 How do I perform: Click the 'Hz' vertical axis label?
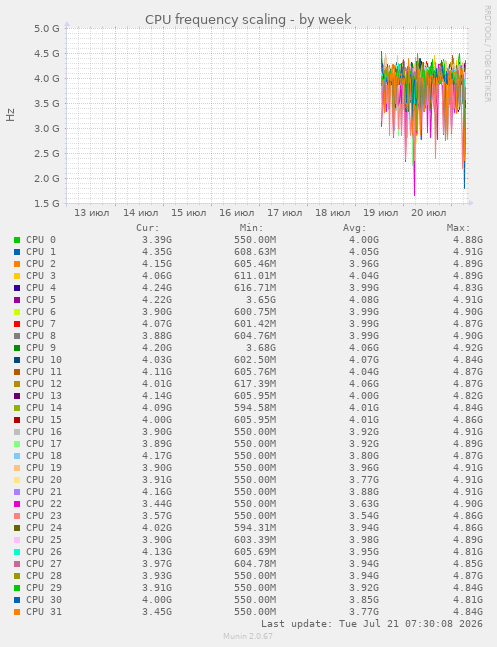coord(10,115)
